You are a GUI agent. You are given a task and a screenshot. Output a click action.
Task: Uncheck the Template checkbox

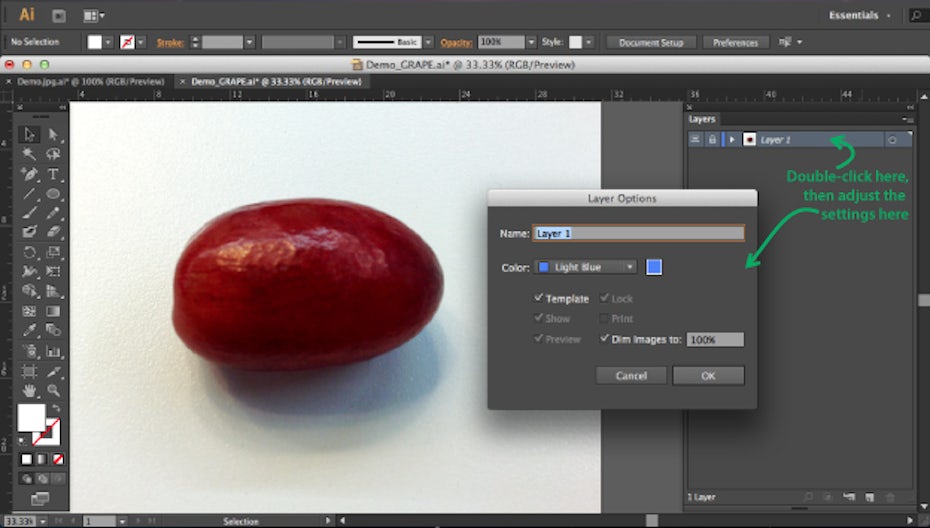click(539, 298)
